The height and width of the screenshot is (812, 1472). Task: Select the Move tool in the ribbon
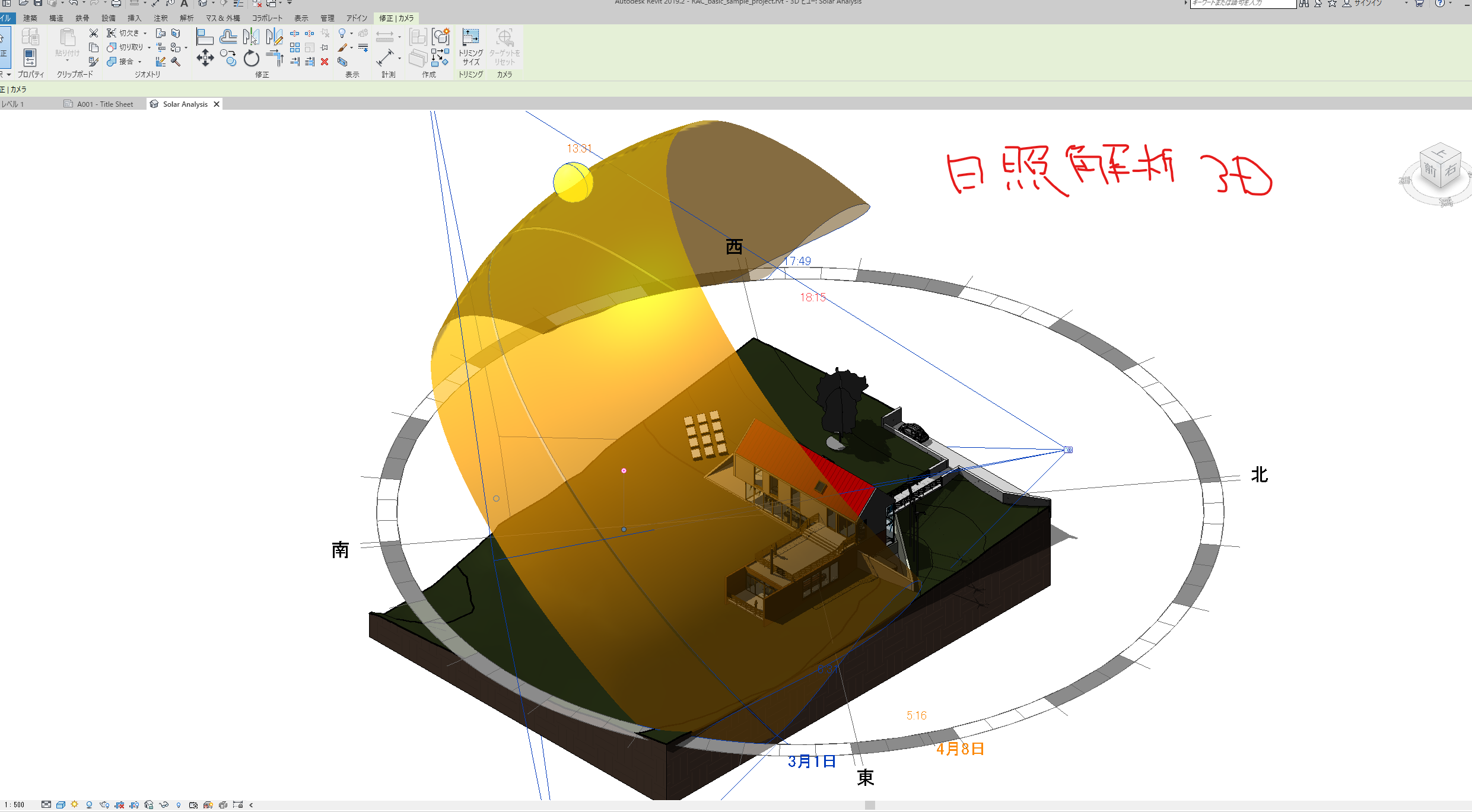(x=205, y=58)
